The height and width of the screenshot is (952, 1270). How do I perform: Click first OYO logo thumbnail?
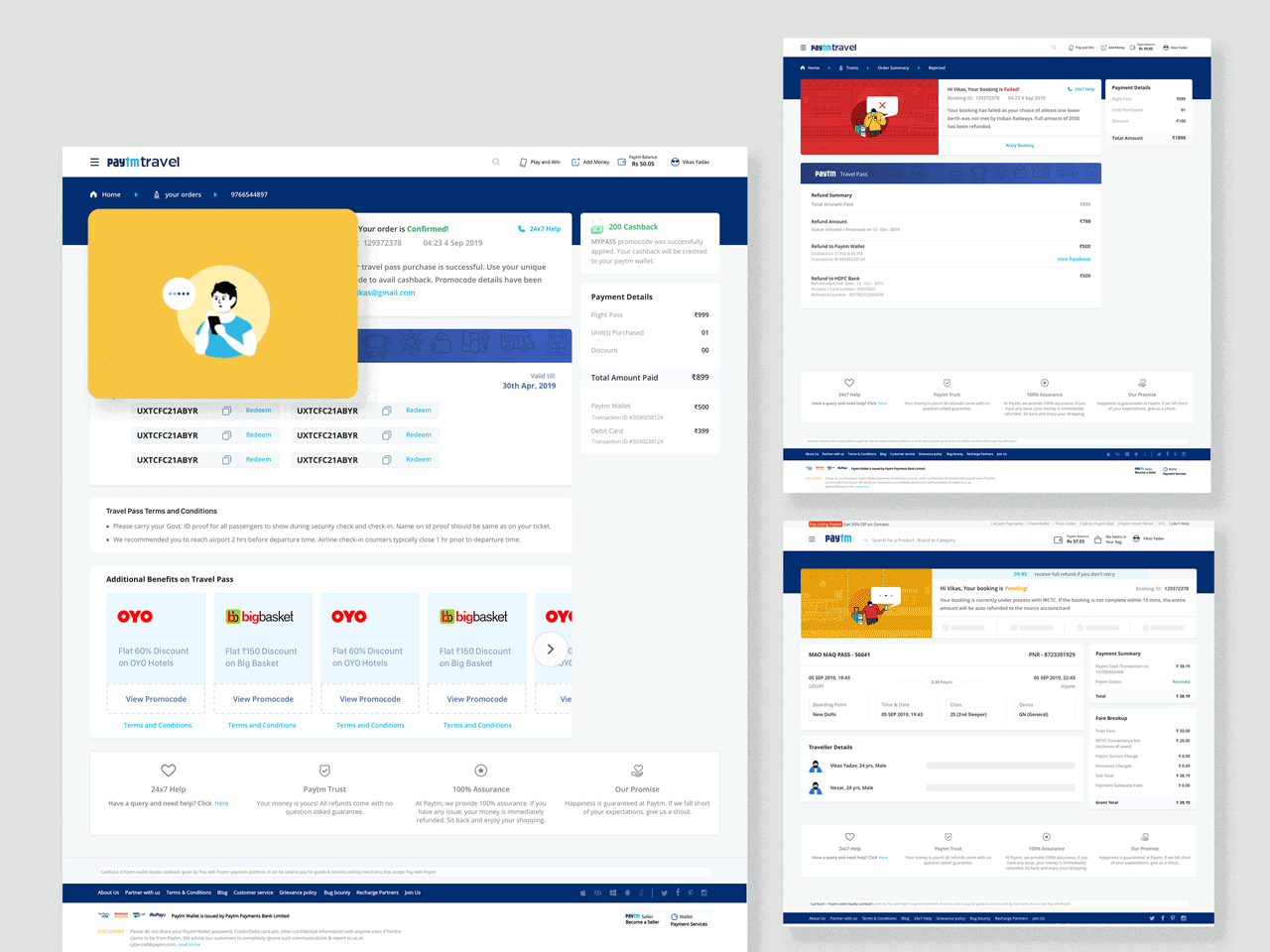[x=135, y=617]
